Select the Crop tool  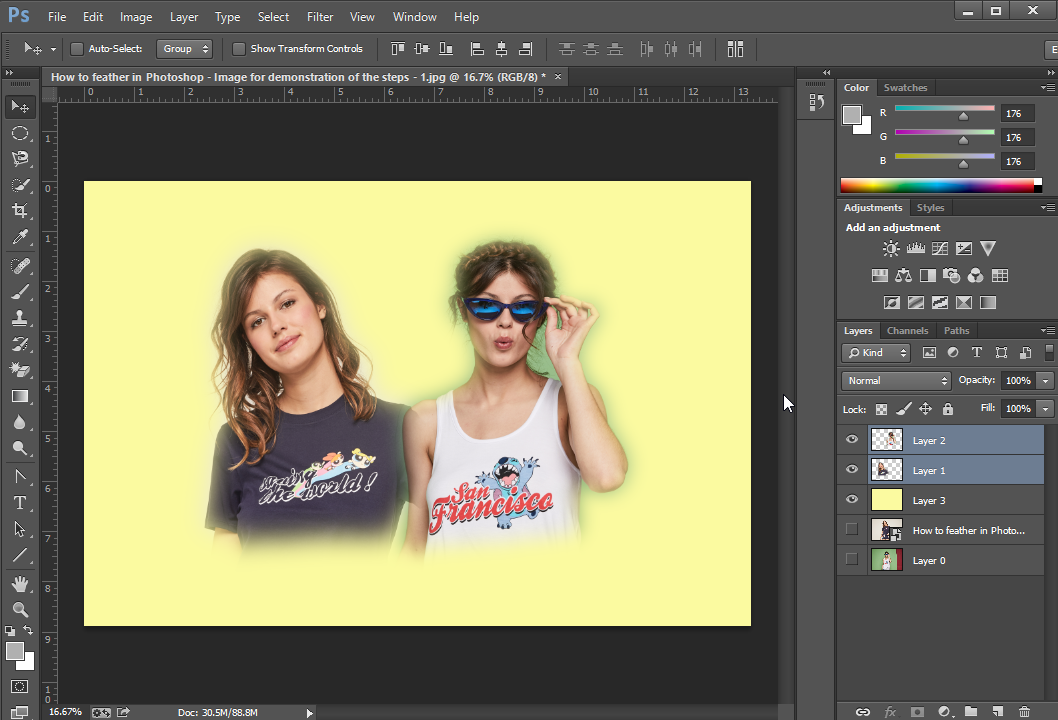[x=20, y=211]
